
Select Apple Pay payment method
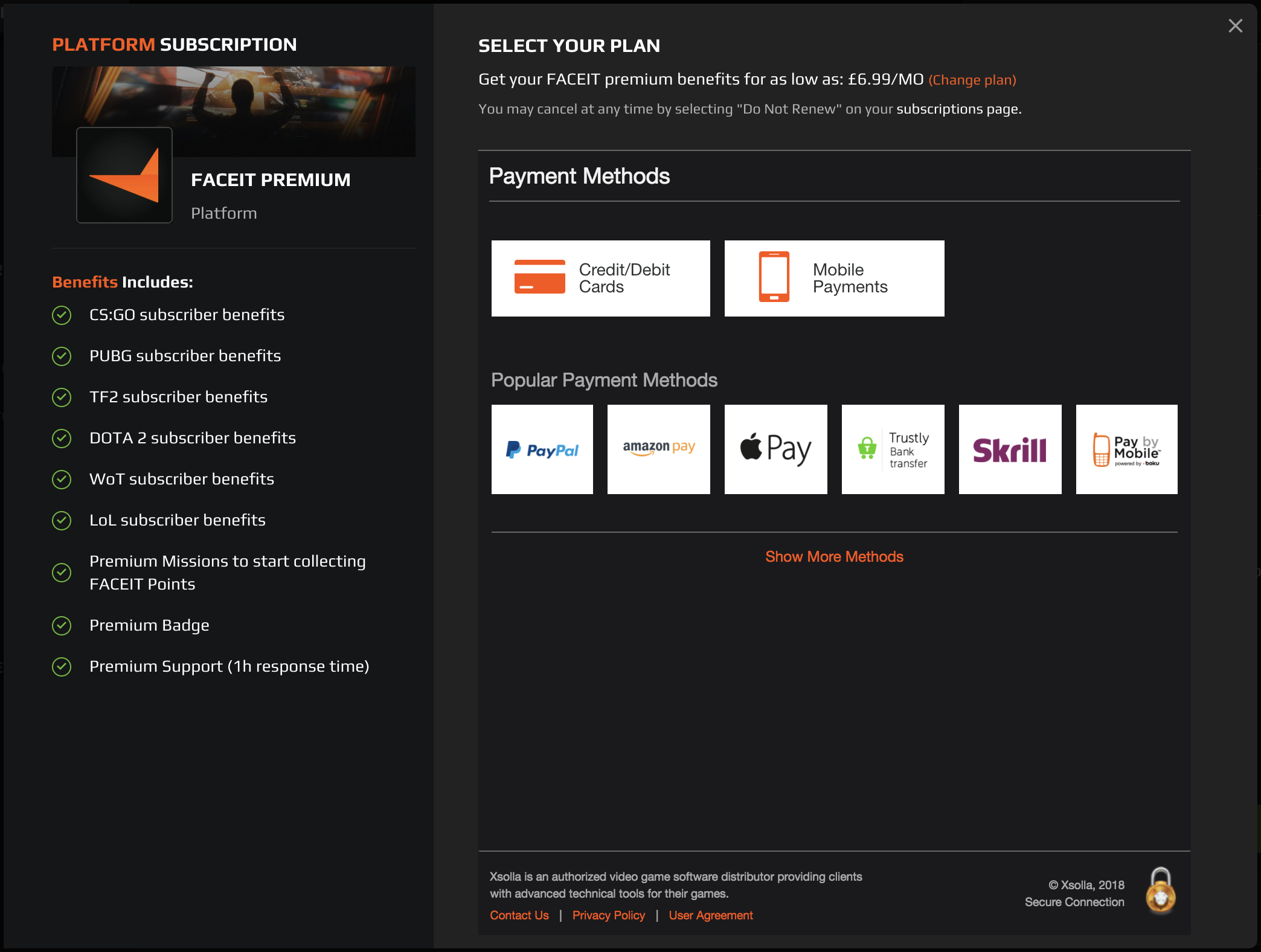point(776,449)
